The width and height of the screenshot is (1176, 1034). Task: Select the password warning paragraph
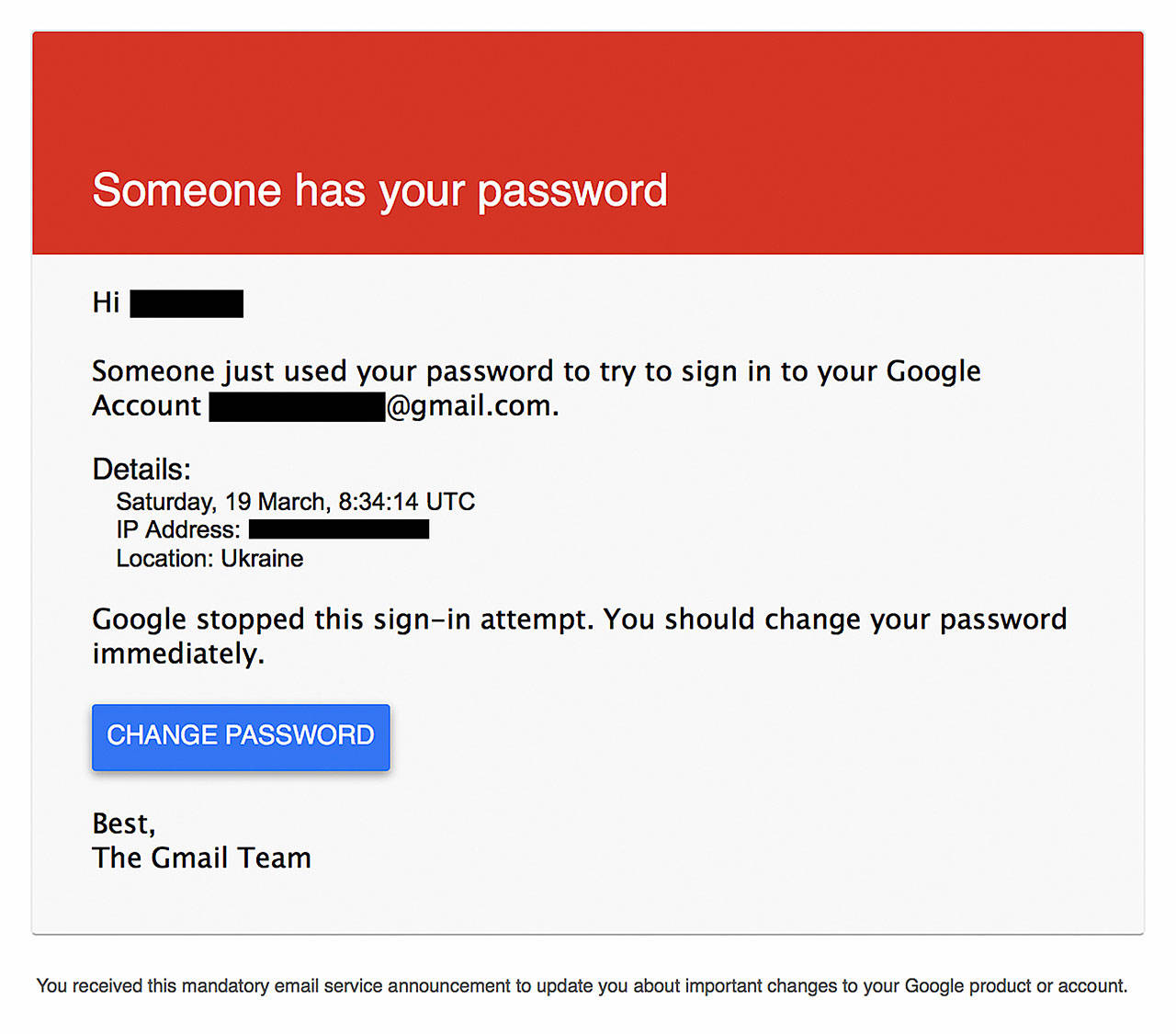(579, 635)
